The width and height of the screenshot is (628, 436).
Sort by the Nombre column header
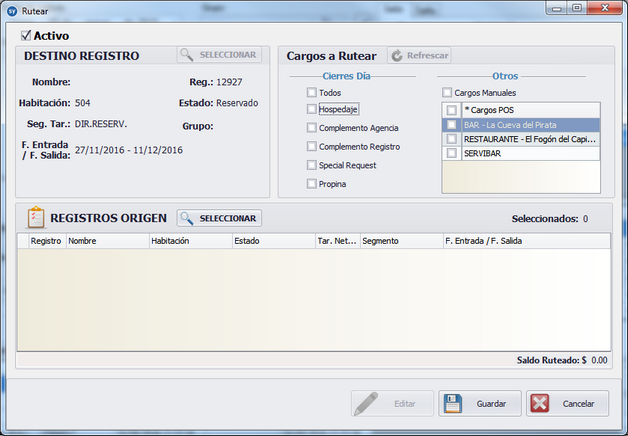(108, 241)
